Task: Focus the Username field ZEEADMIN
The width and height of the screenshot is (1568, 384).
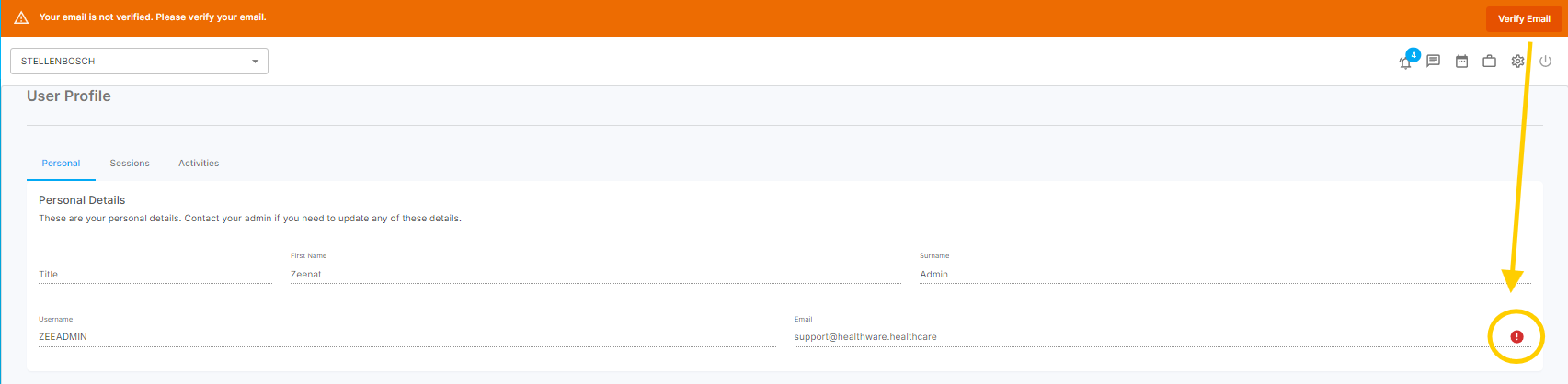Action: coord(406,337)
